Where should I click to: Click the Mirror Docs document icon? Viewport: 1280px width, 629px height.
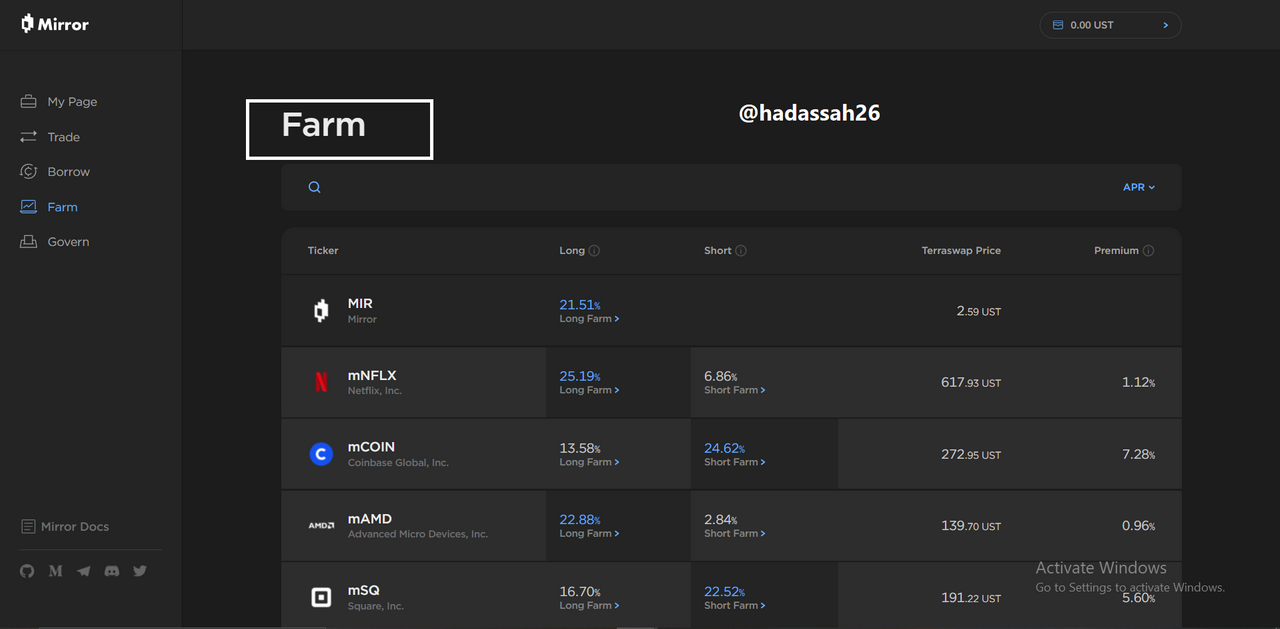(x=28, y=527)
